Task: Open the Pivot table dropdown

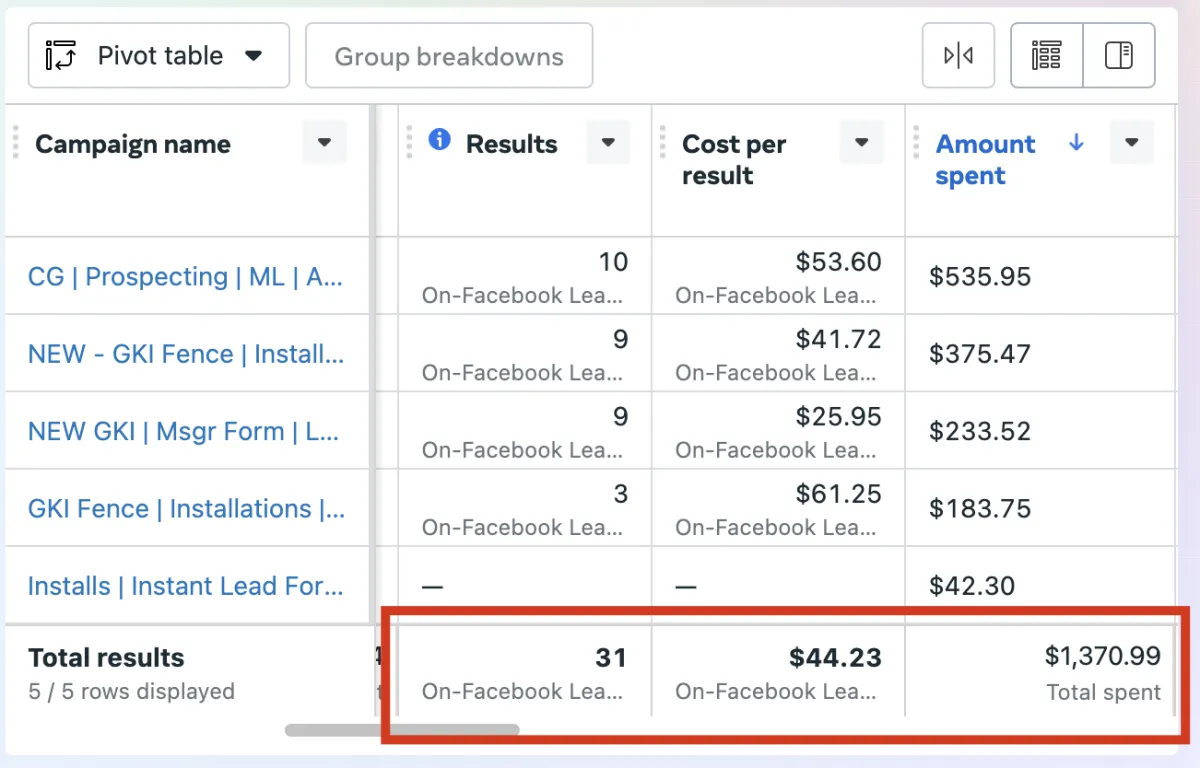Action: (x=254, y=56)
